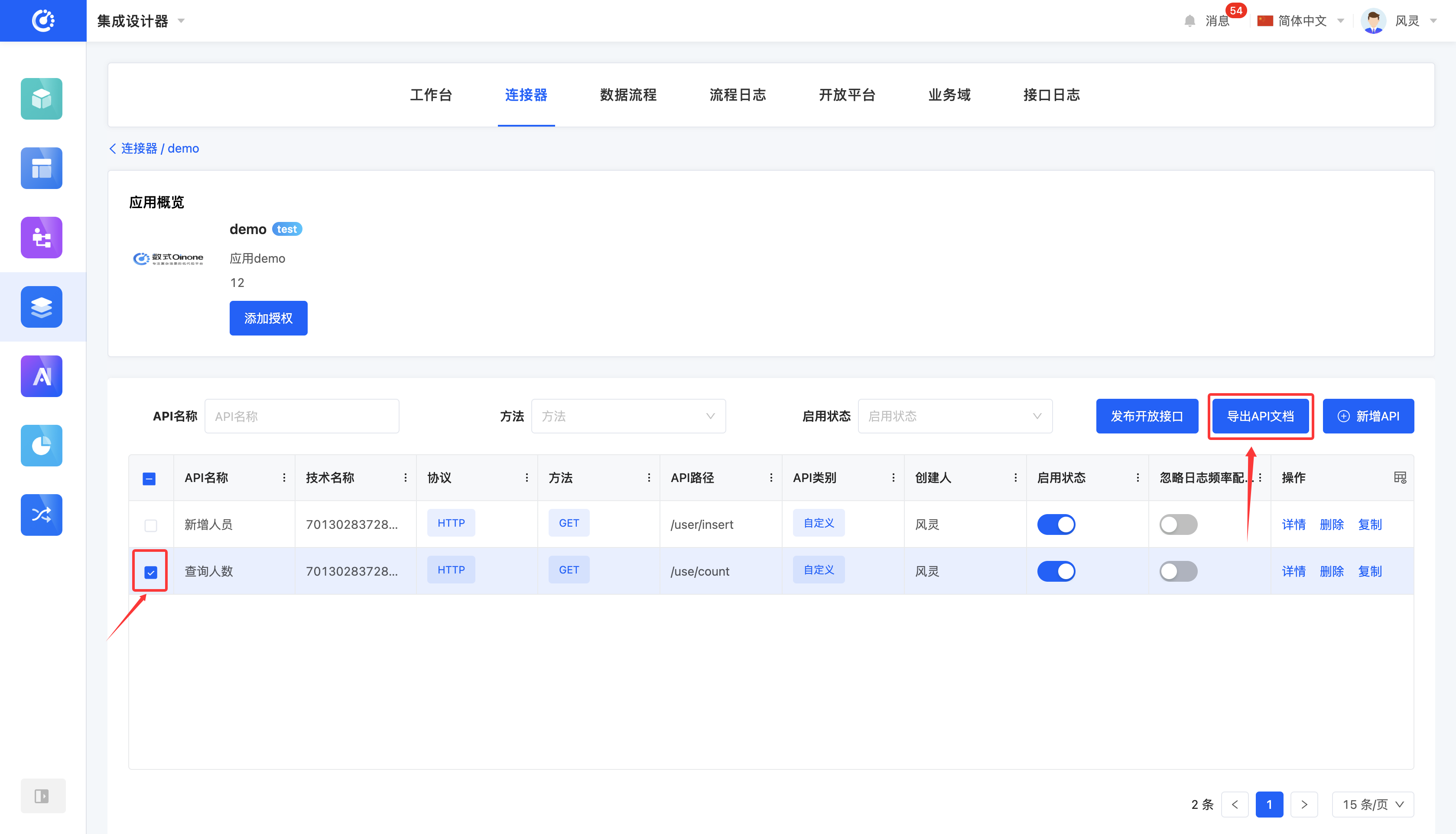Open the 启用状态 filter dropdown
This screenshot has height=834, width=1456.
[955, 416]
